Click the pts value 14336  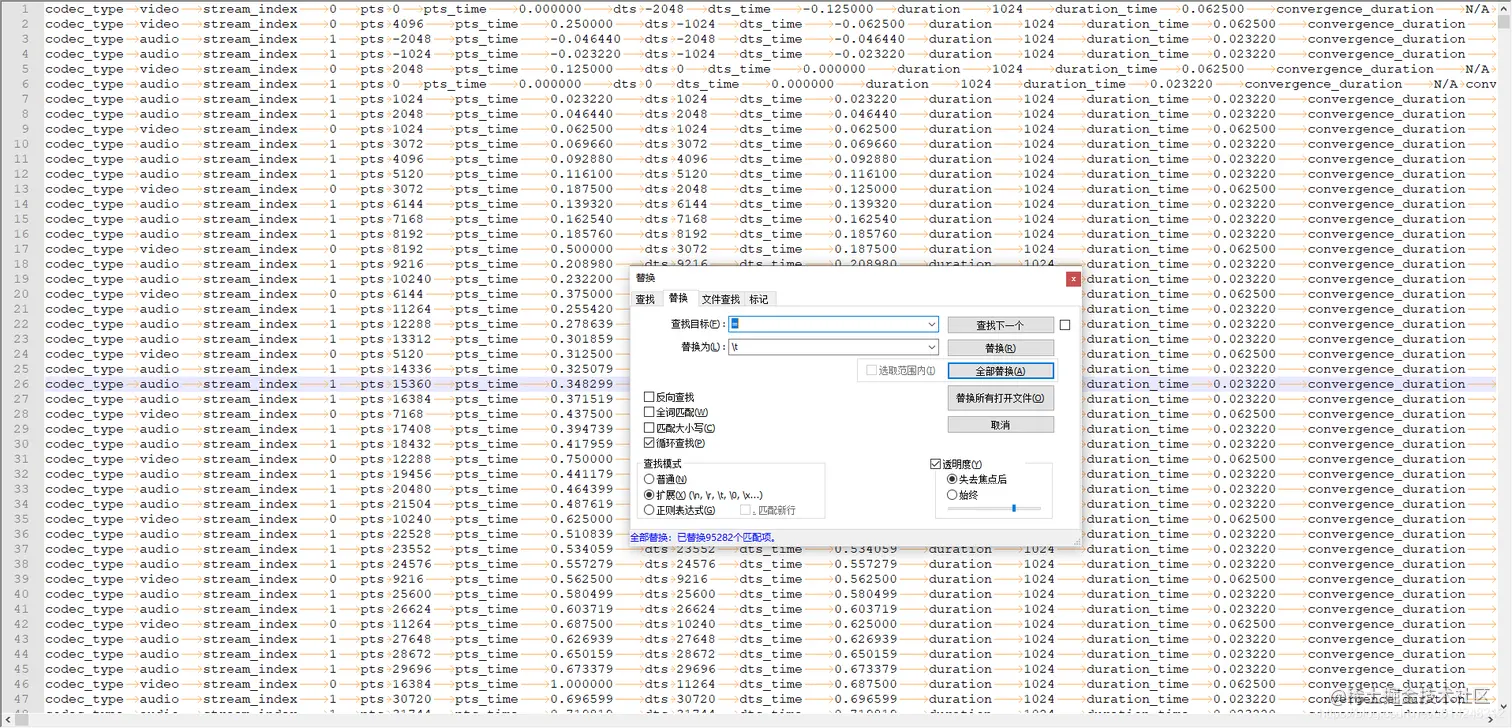coord(412,369)
